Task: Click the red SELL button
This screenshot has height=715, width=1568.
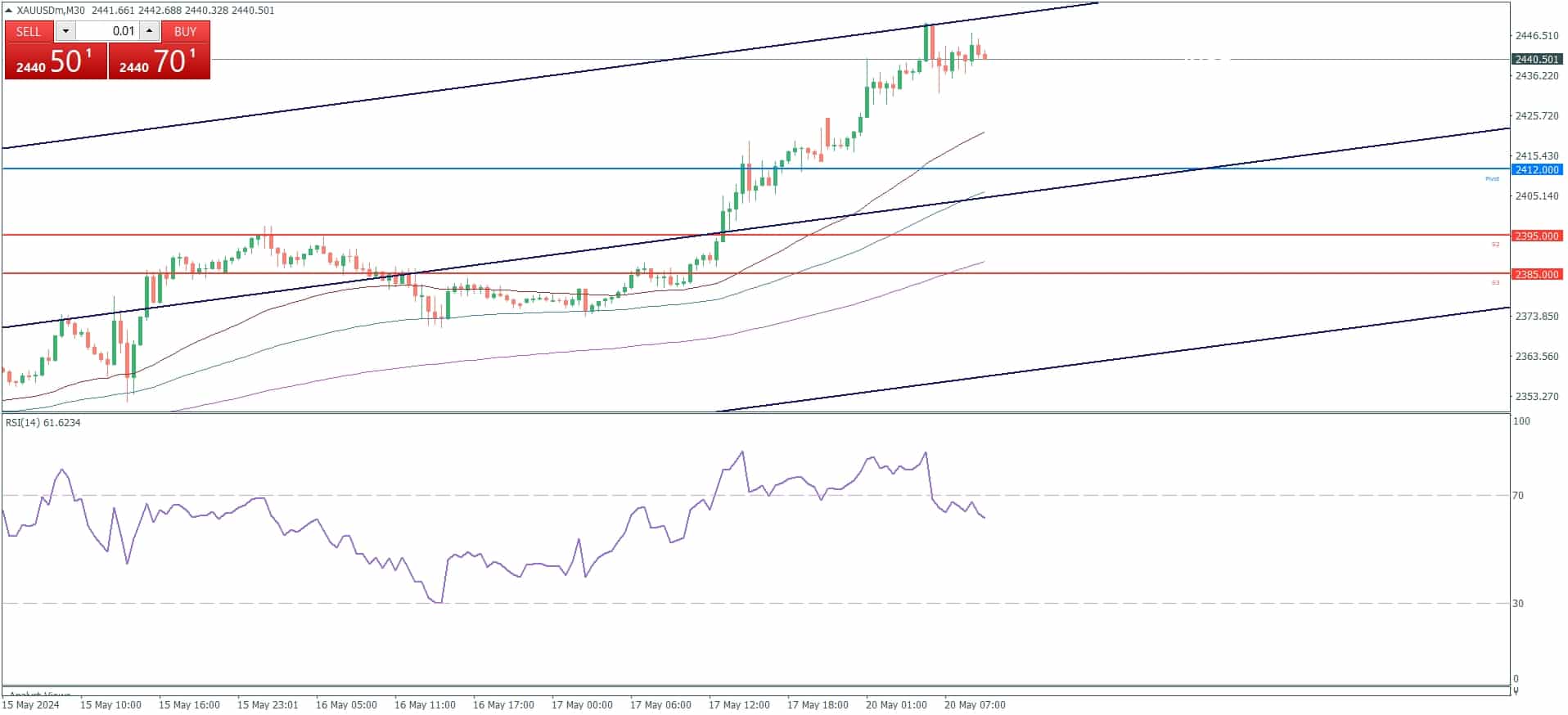Action: (x=29, y=31)
